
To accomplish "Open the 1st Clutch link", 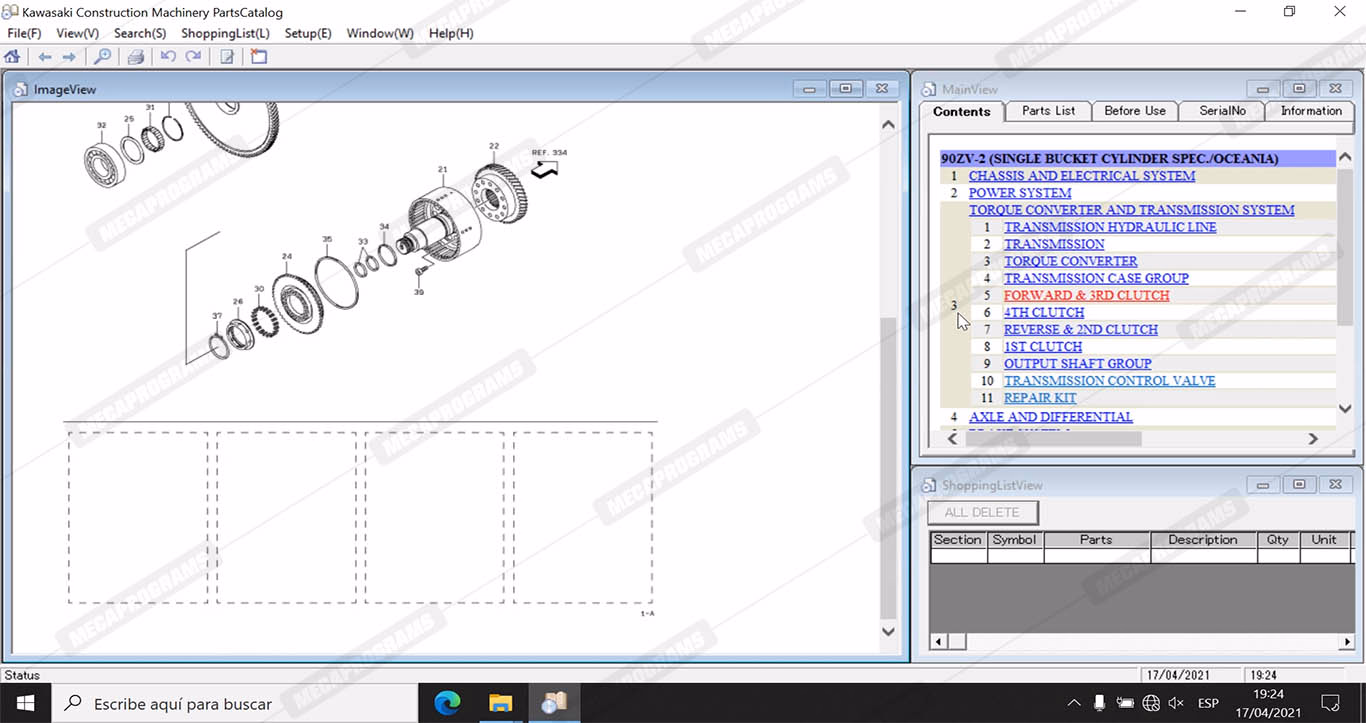I will click(x=1042, y=346).
